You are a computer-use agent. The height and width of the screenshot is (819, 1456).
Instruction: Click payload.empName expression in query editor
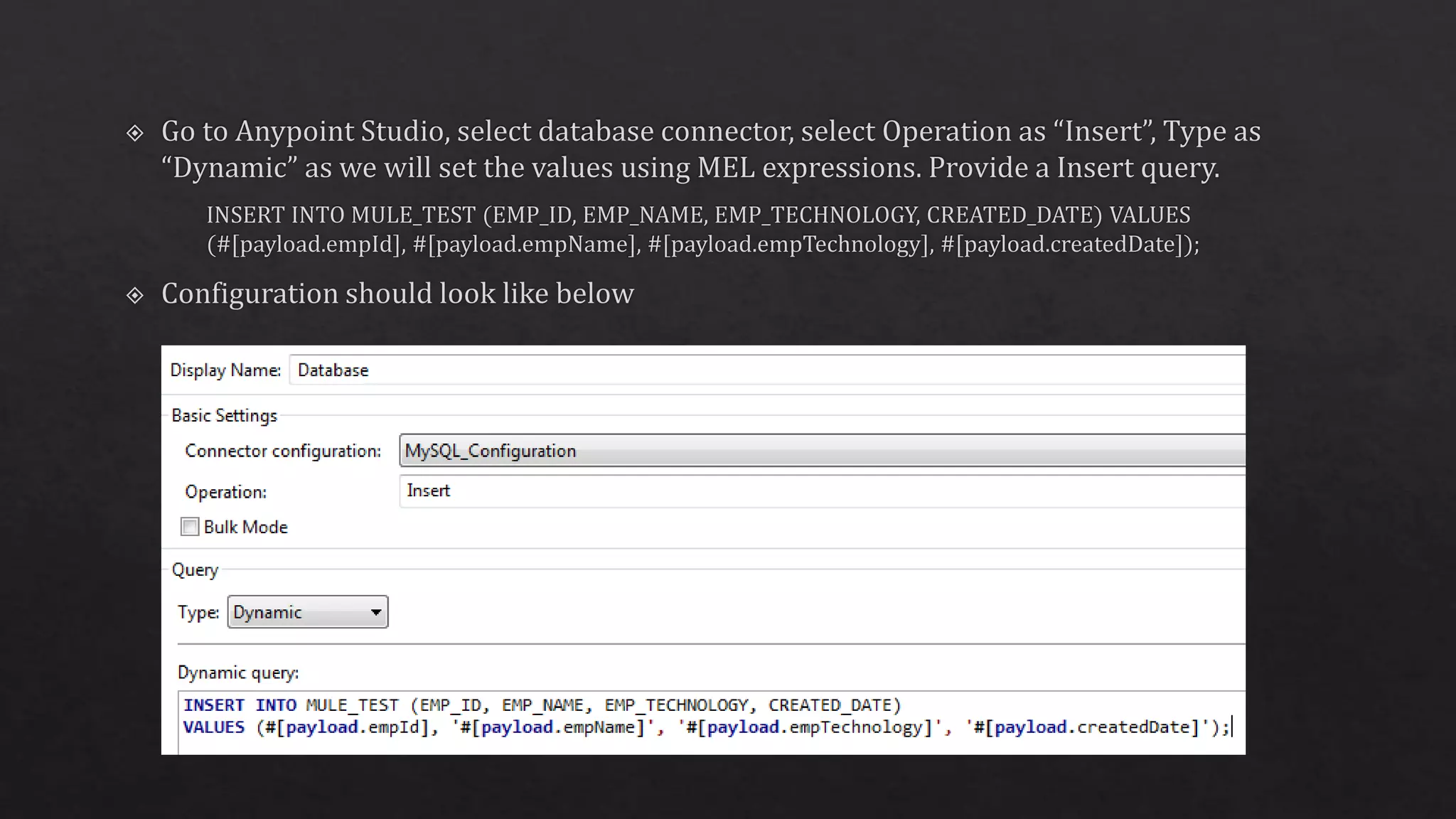coord(558,727)
